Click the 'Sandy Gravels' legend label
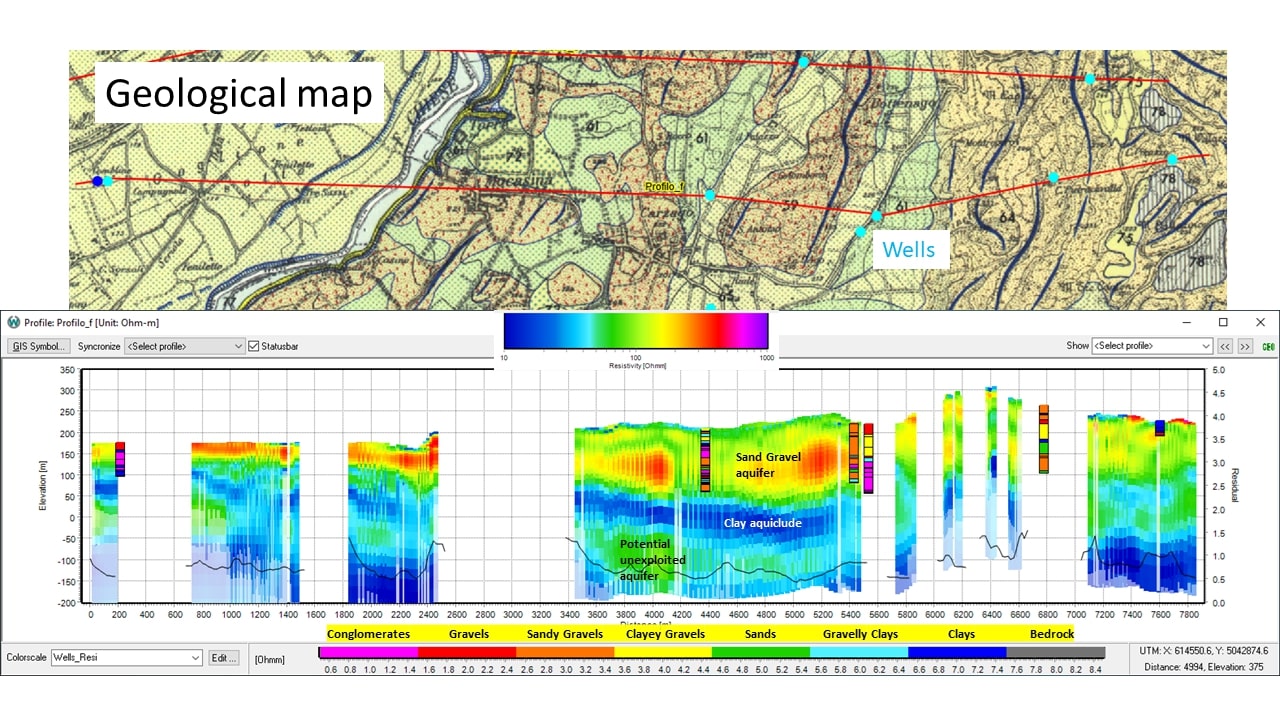The width and height of the screenshot is (1280, 720). pyautogui.click(x=565, y=634)
